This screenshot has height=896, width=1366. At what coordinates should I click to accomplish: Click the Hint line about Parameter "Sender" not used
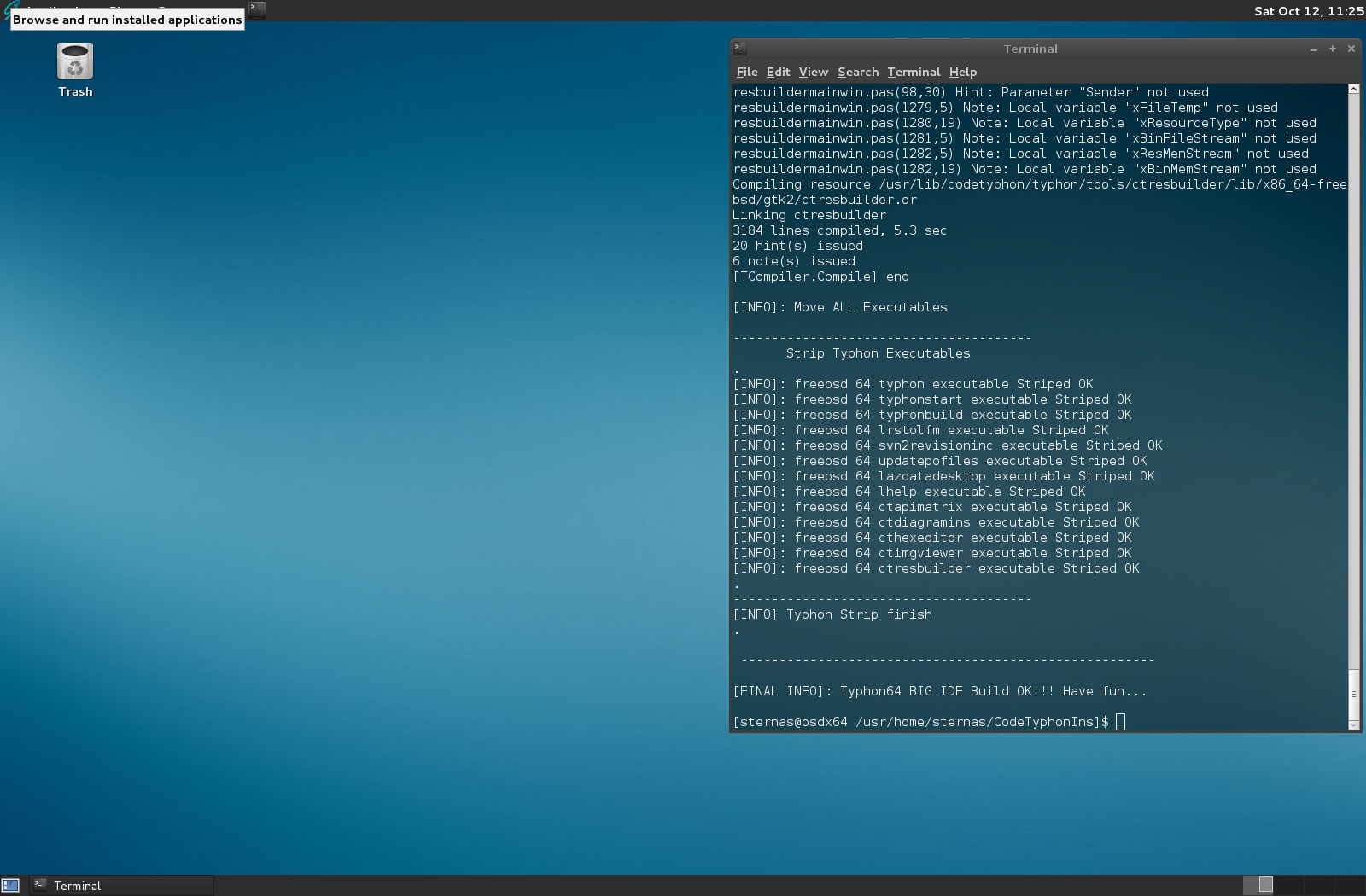pos(971,92)
